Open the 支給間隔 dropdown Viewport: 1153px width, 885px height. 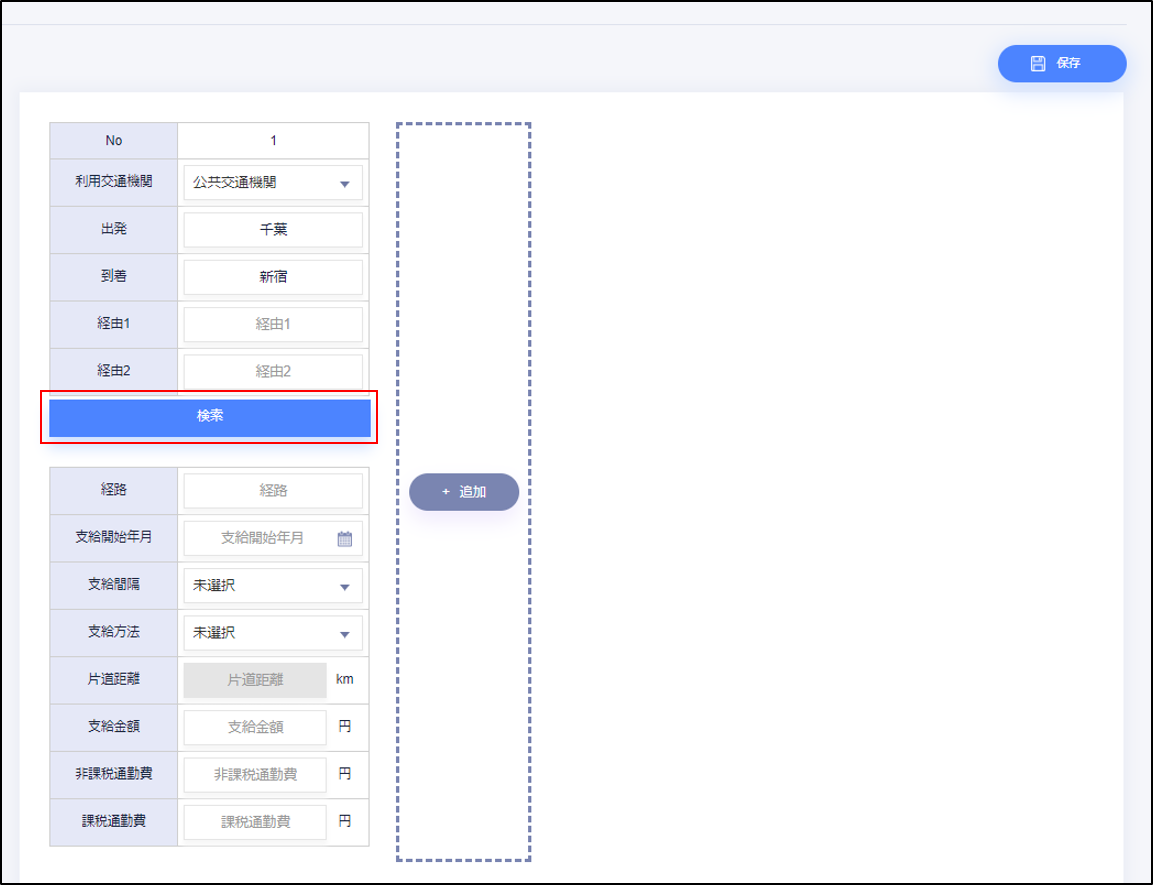coord(272,586)
